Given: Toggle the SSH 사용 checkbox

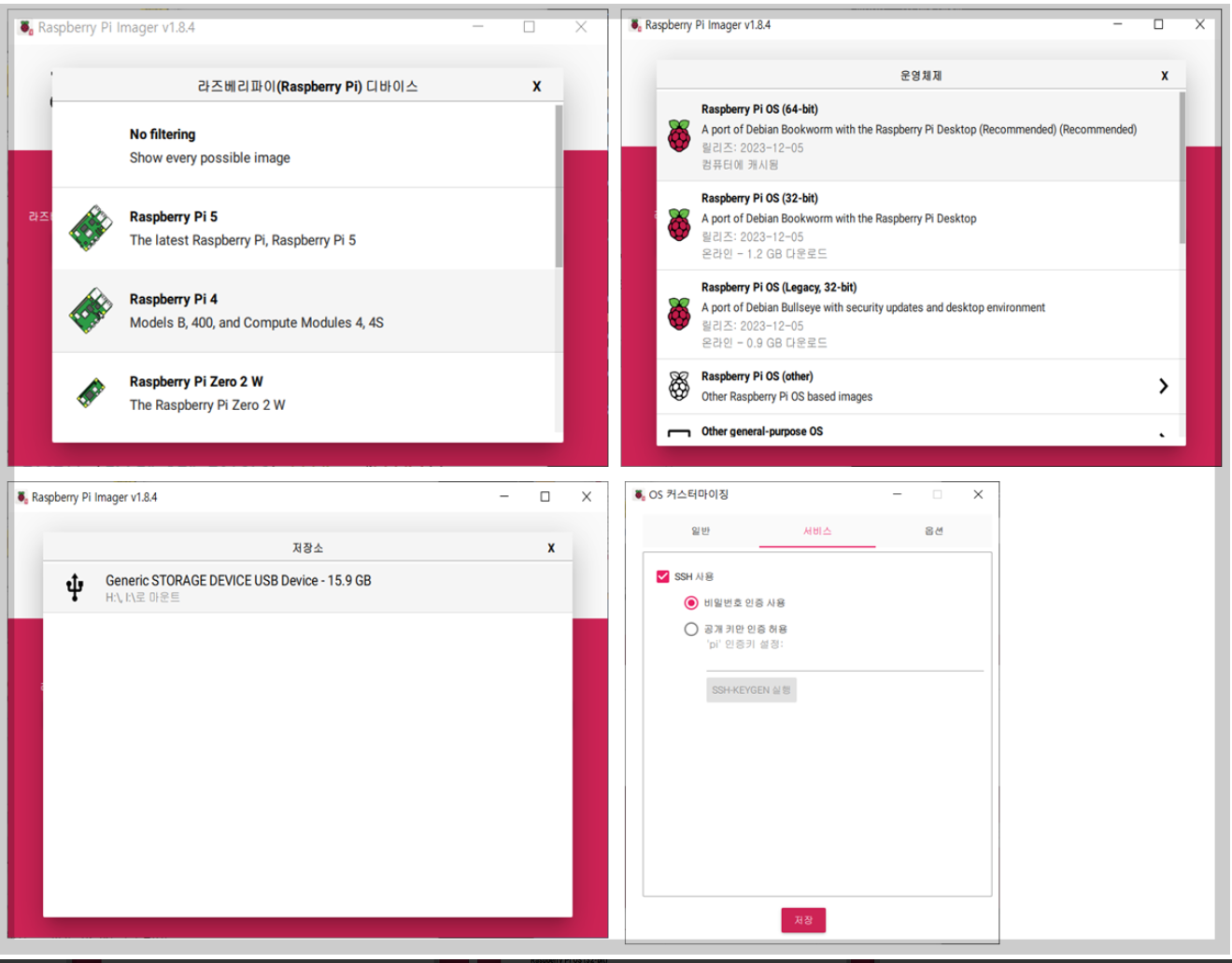Looking at the screenshot, I should click(663, 576).
